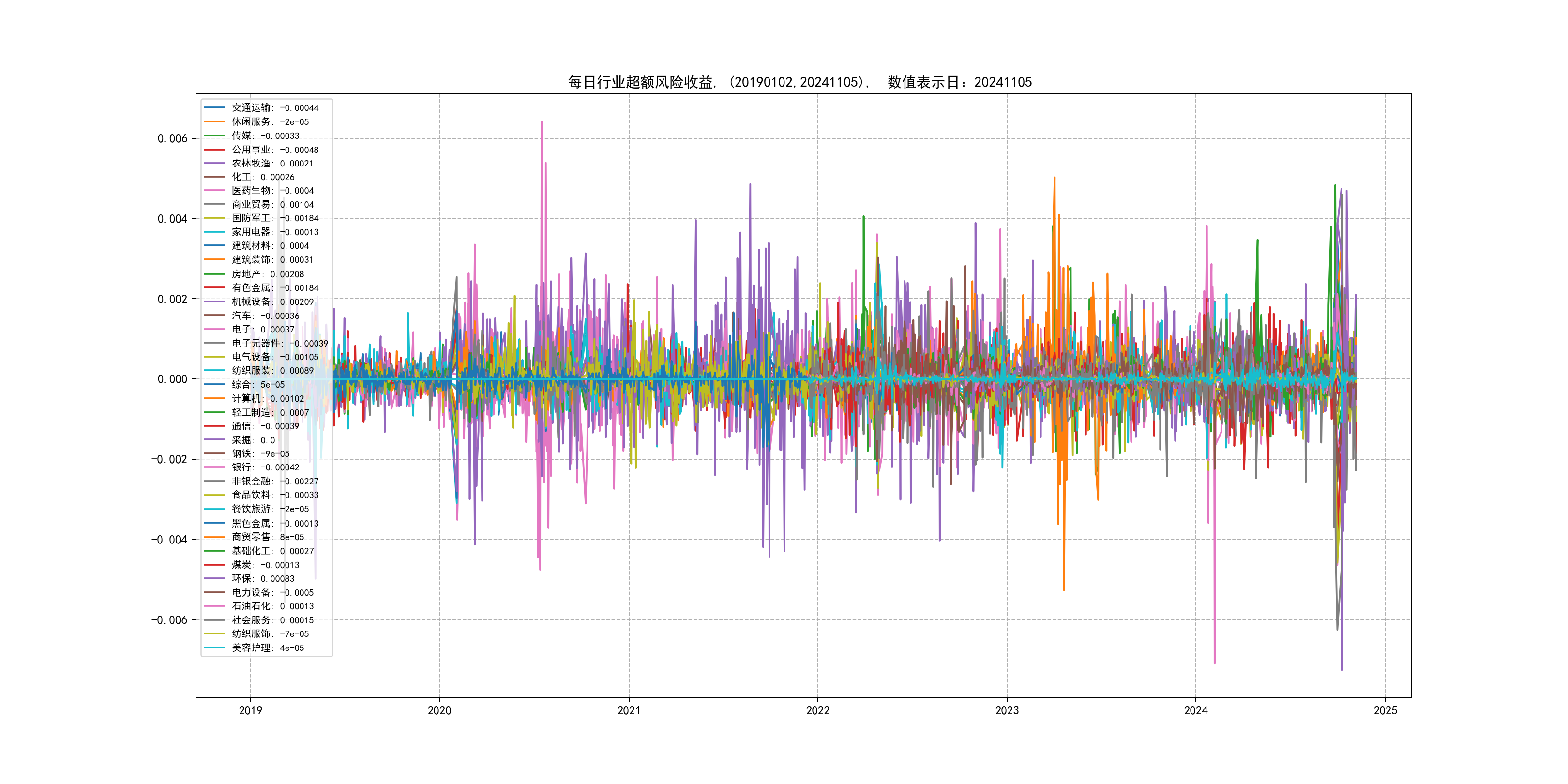The image size is (1568, 784).
Task: Click the -0.004 y-axis tick label
Action: [169, 540]
